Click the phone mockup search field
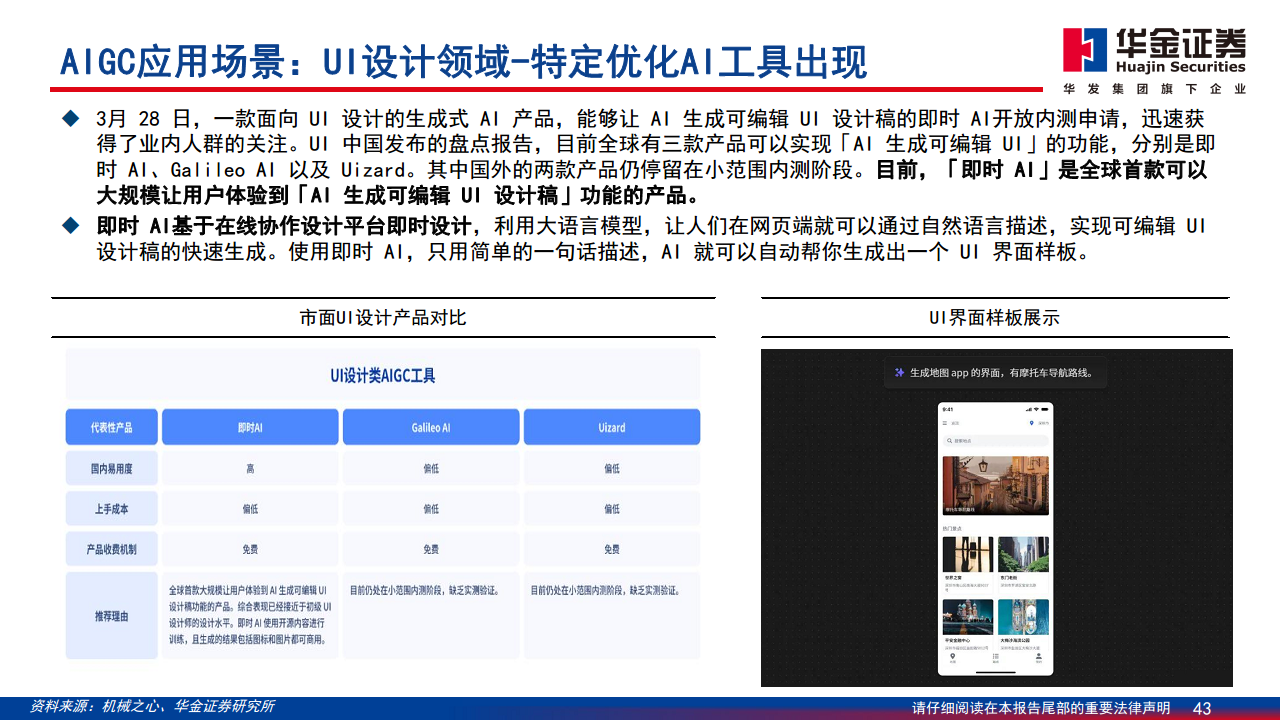Viewport: 1280px width, 720px height. coord(996,440)
